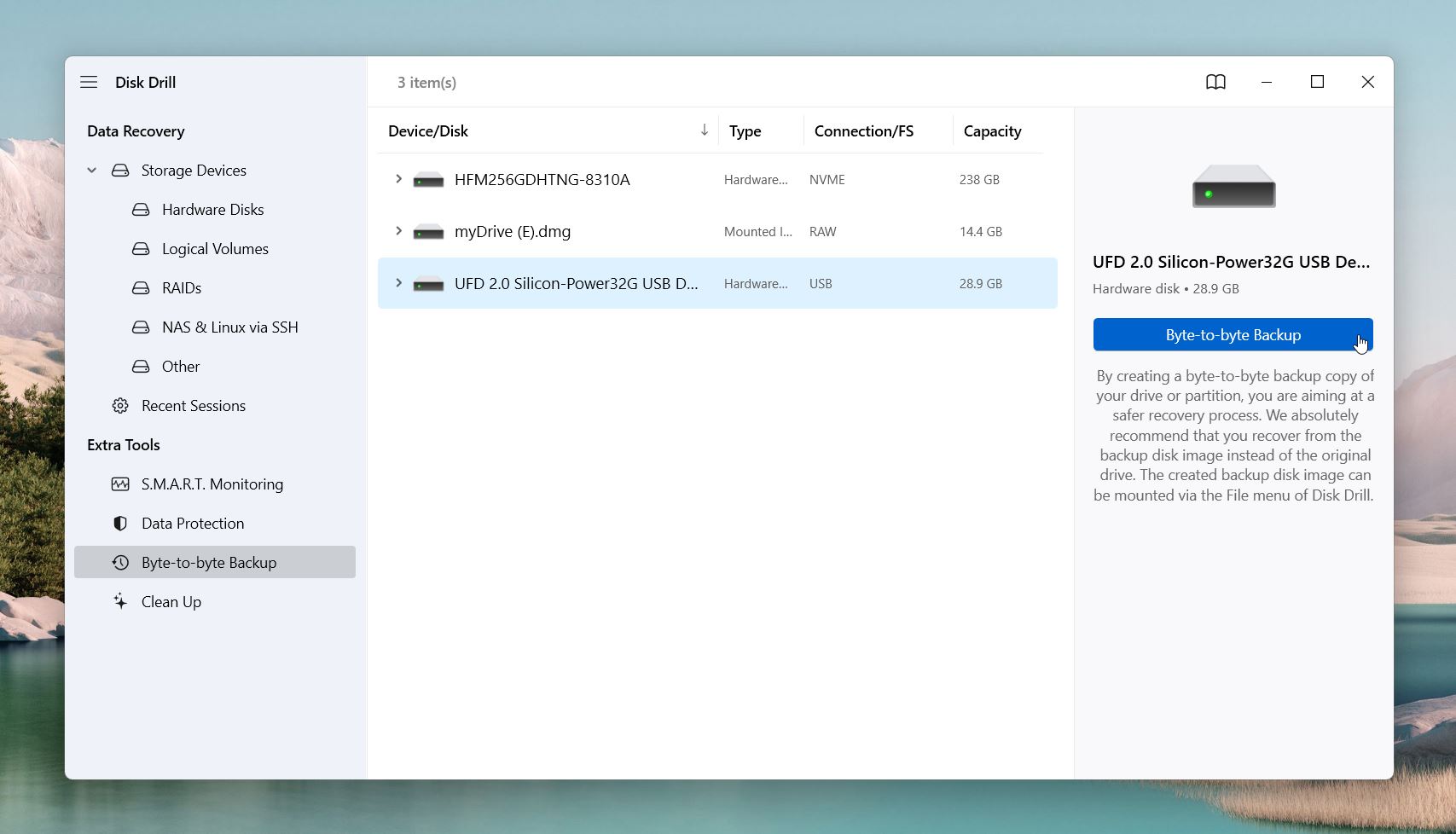Image resolution: width=1456 pixels, height=834 pixels.
Task: Select Hardware Disks in the sidebar
Action: point(215,210)
